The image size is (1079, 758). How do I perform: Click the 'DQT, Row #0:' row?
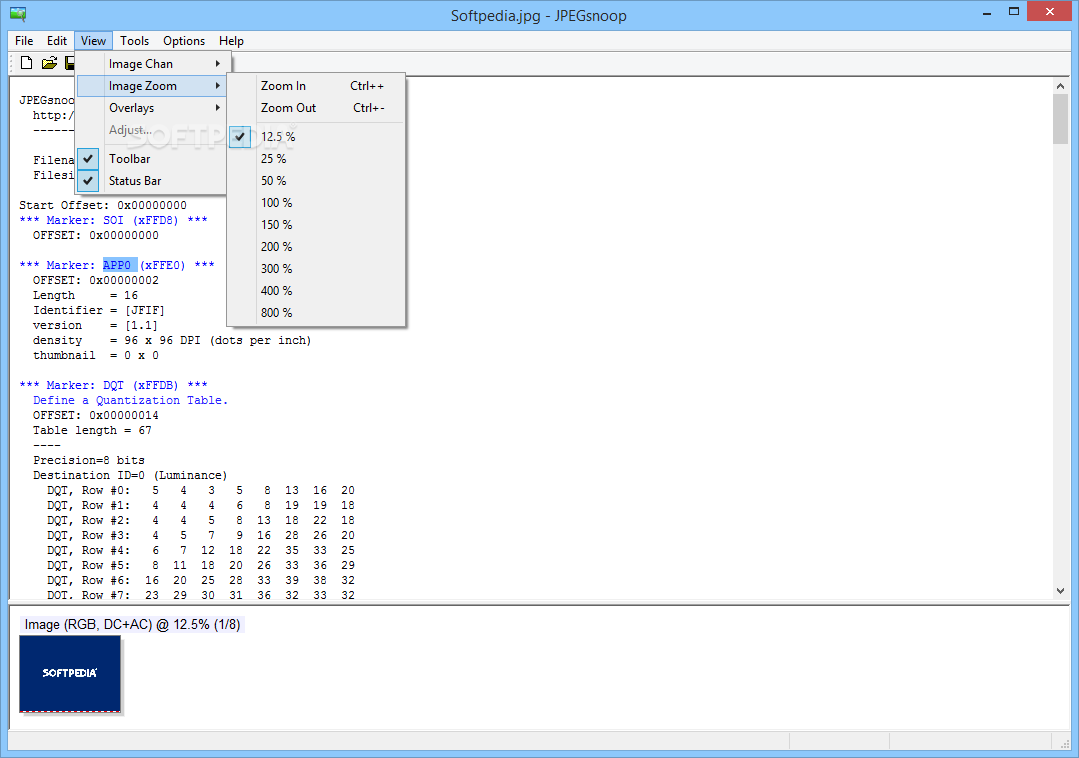pos(201,490)
